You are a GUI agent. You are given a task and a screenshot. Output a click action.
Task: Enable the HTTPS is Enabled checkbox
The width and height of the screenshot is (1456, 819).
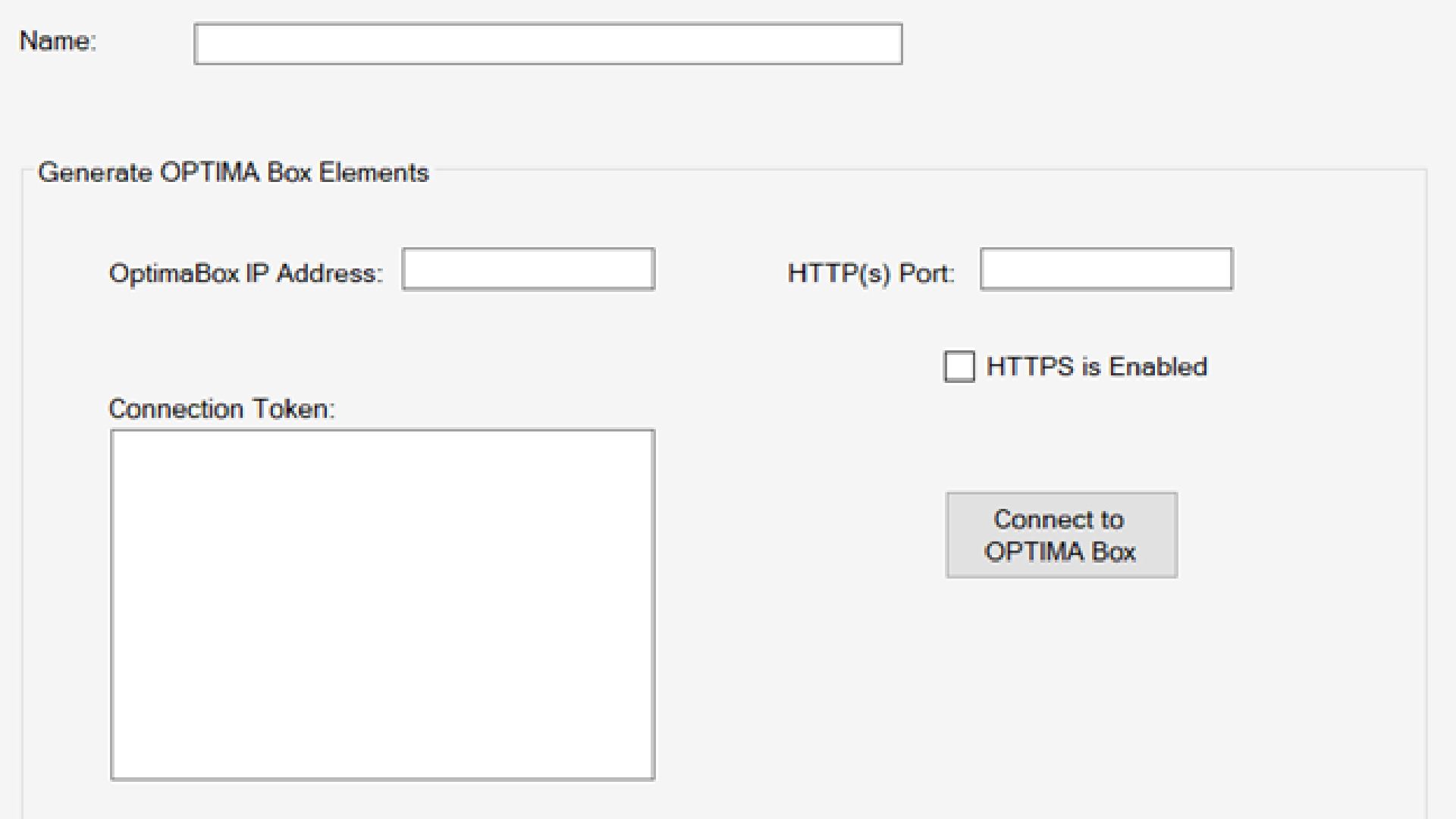point(959,366)
